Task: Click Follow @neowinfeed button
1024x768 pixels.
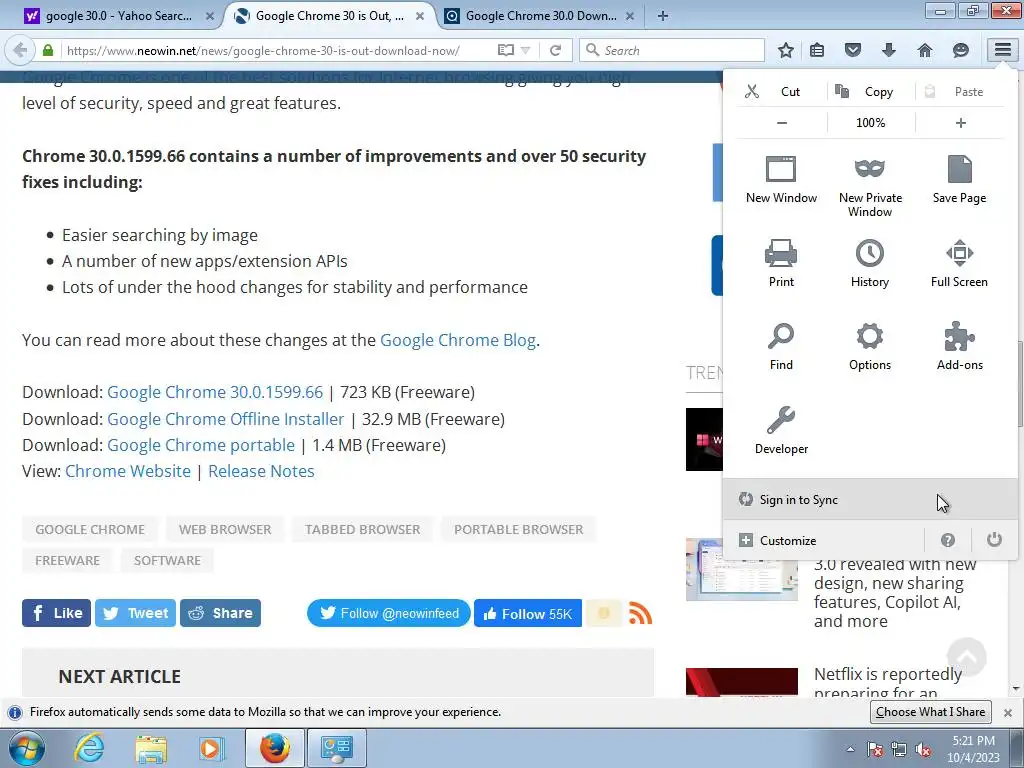Action: click(x=389, y=613)
